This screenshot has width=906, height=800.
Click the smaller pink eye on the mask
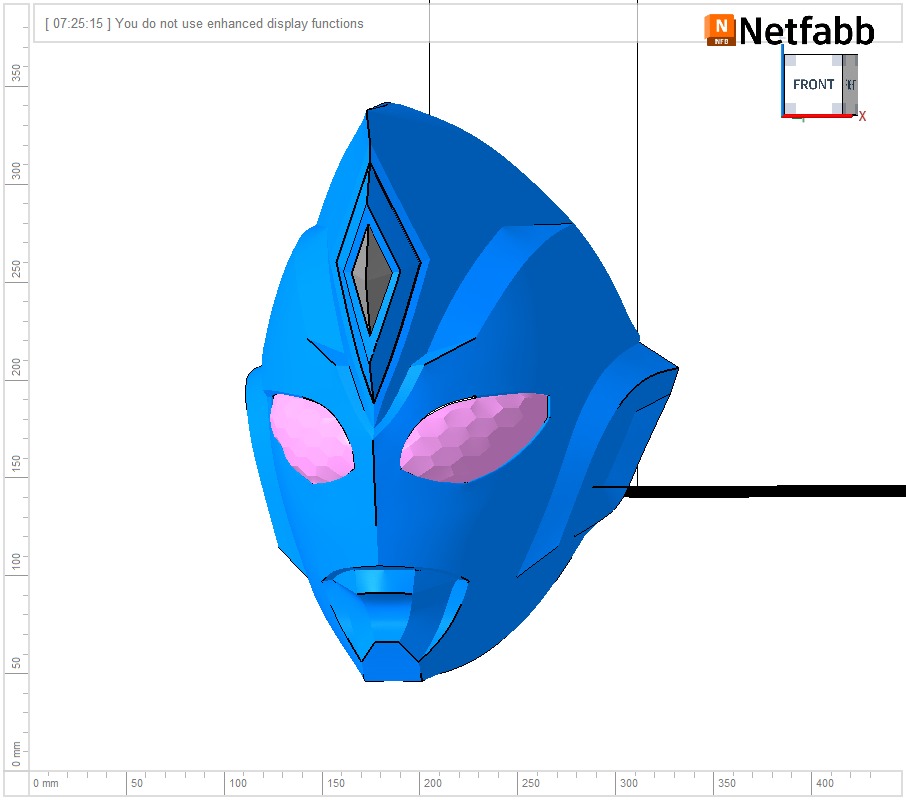tap(311, 438)
